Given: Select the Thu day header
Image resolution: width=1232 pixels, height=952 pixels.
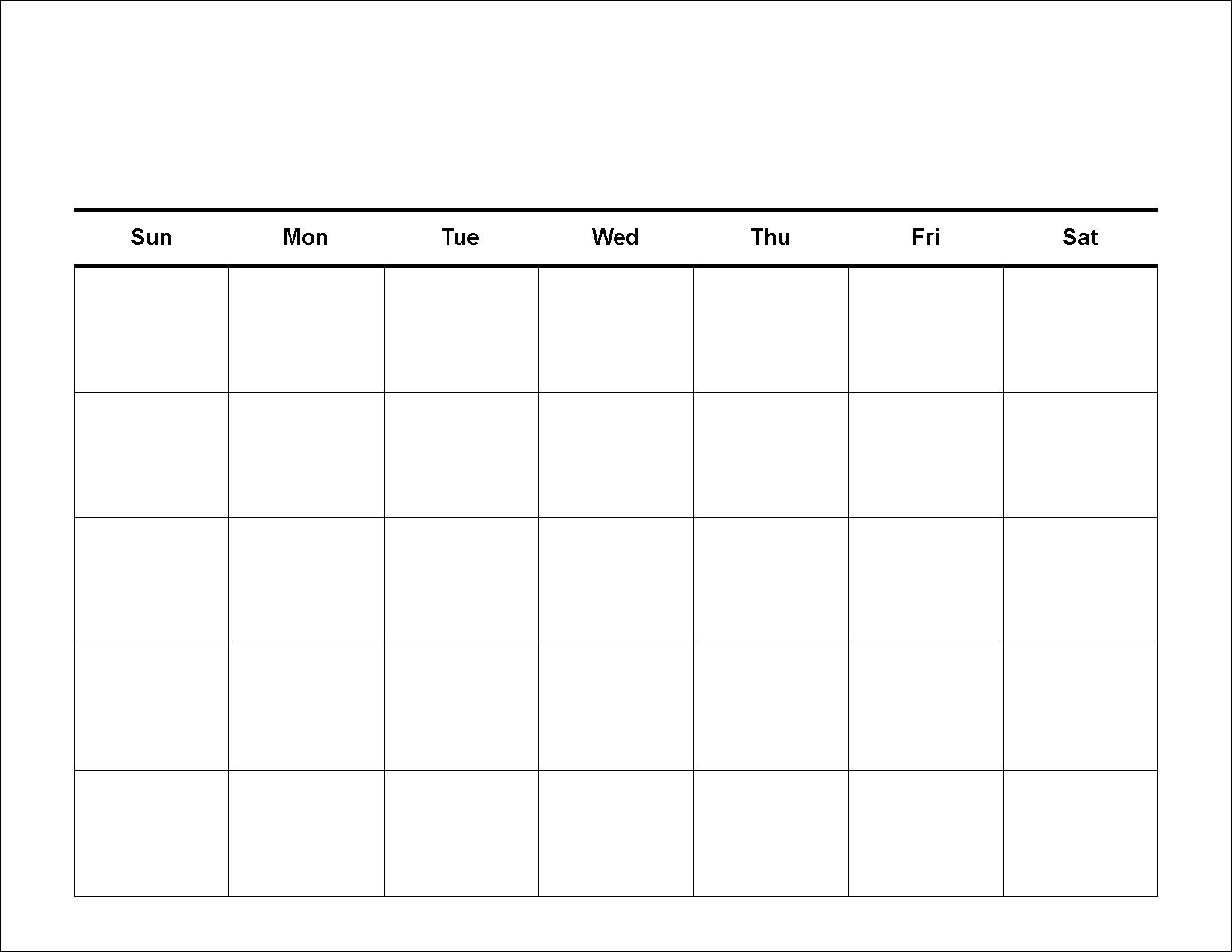Looking at the screenshot, I should (x=771, y=237).
